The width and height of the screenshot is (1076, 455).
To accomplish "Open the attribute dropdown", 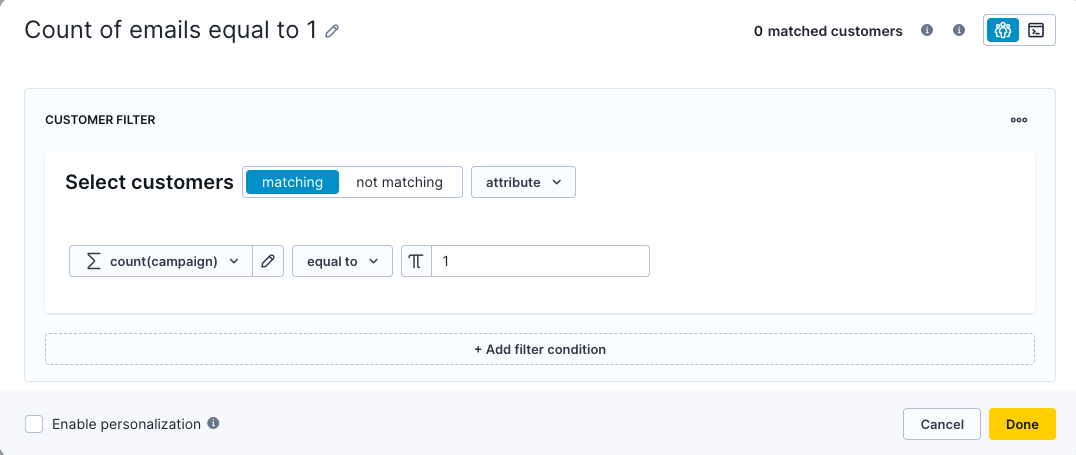I will (x=524, y=183).
